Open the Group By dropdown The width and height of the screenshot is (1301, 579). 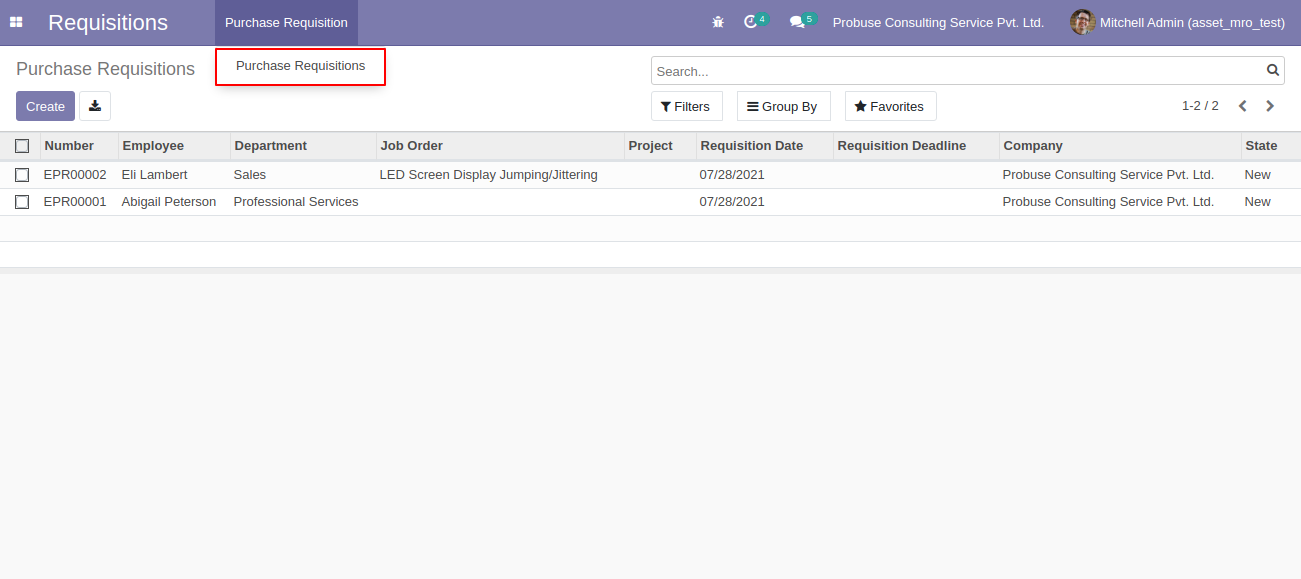783,106
